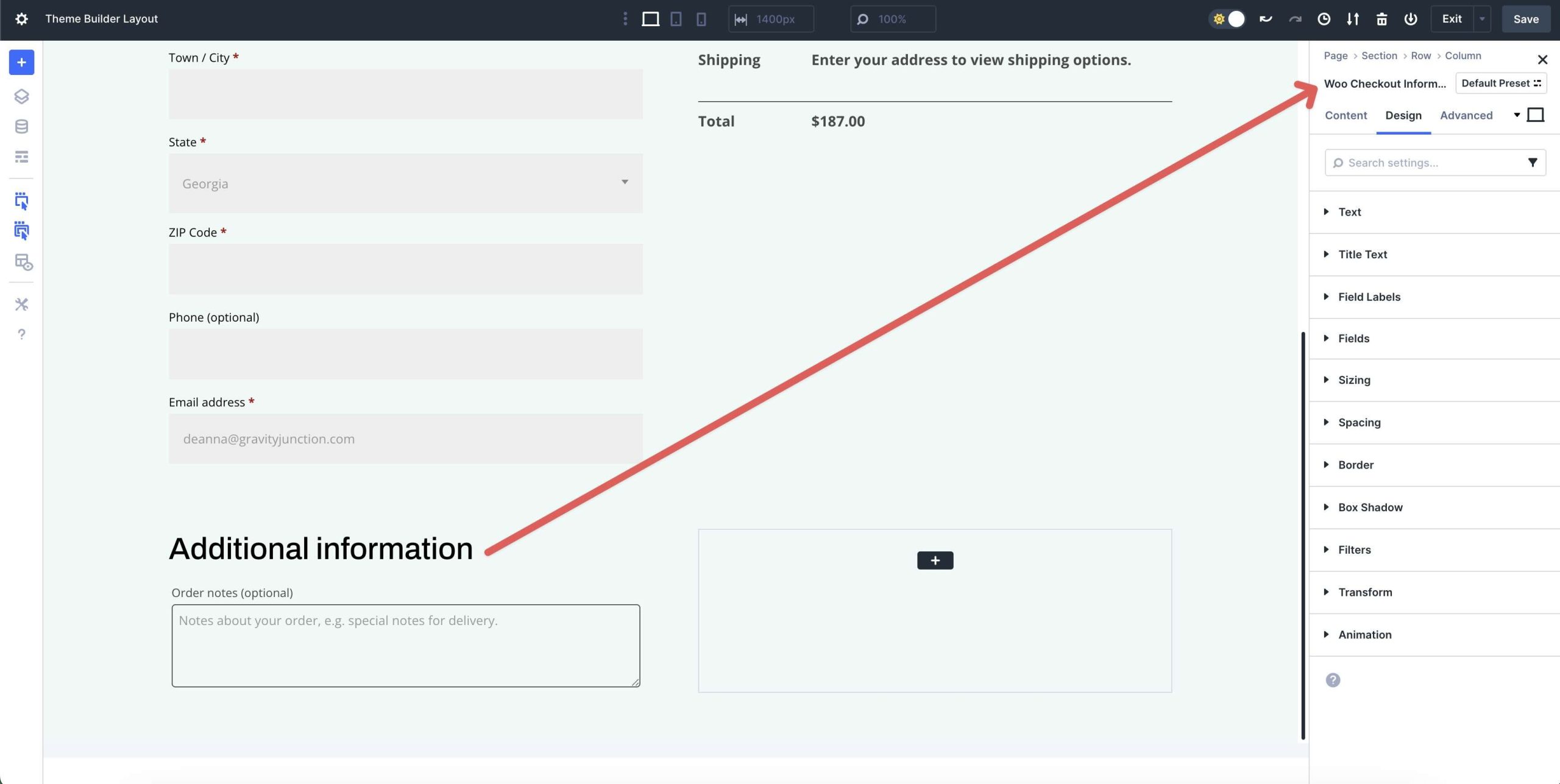Screen dimensions: 1560x784
Task: Switch to tablet preview mode
Action: [676, 19]
